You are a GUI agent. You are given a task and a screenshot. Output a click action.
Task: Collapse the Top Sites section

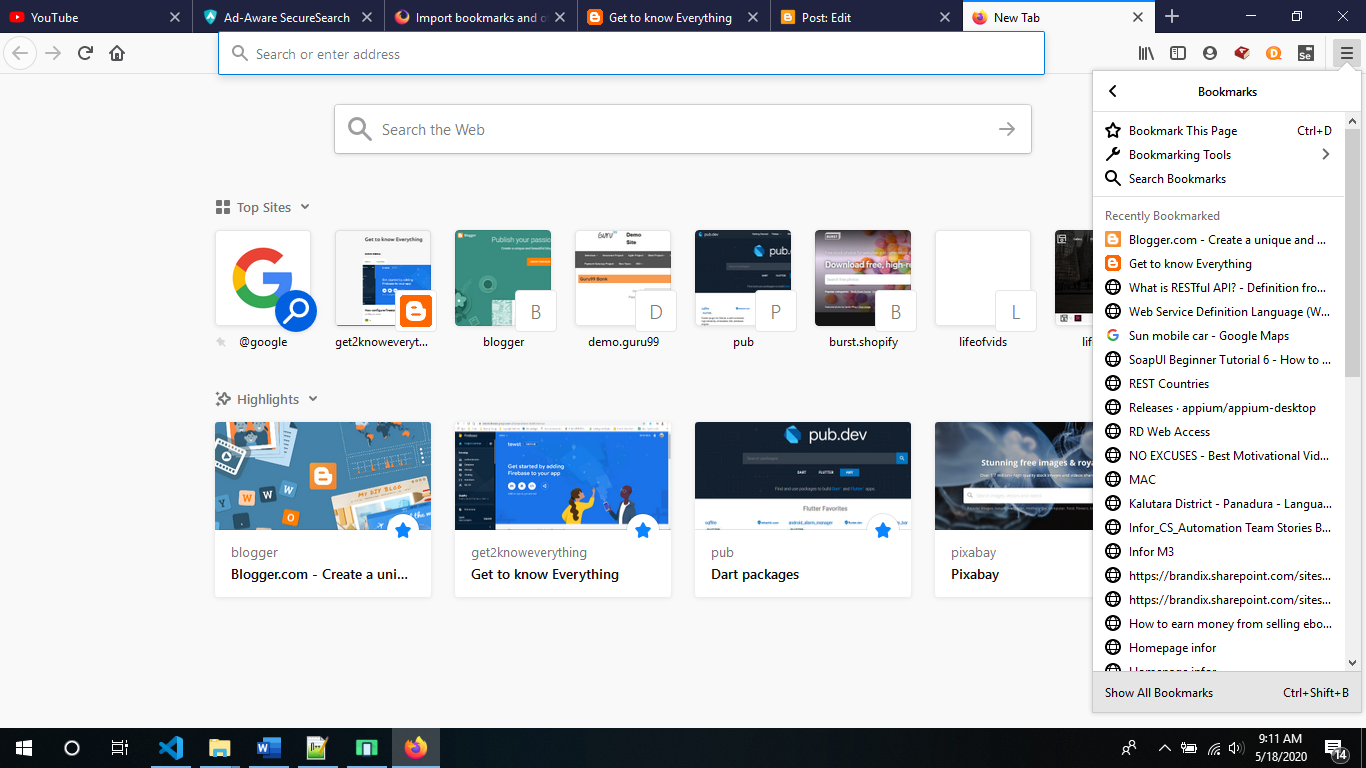(304, 207)
